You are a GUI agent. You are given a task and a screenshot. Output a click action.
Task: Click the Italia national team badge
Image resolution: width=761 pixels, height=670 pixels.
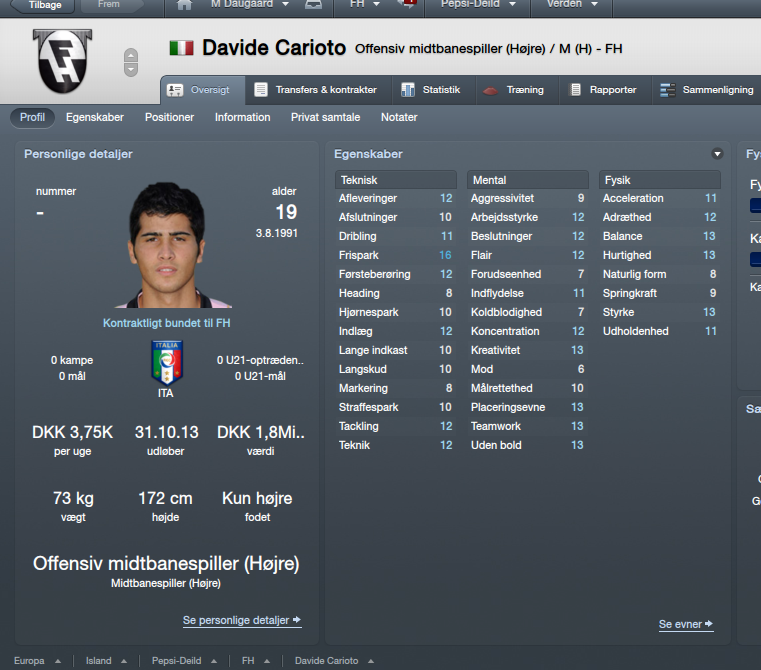tap(166, 362)
